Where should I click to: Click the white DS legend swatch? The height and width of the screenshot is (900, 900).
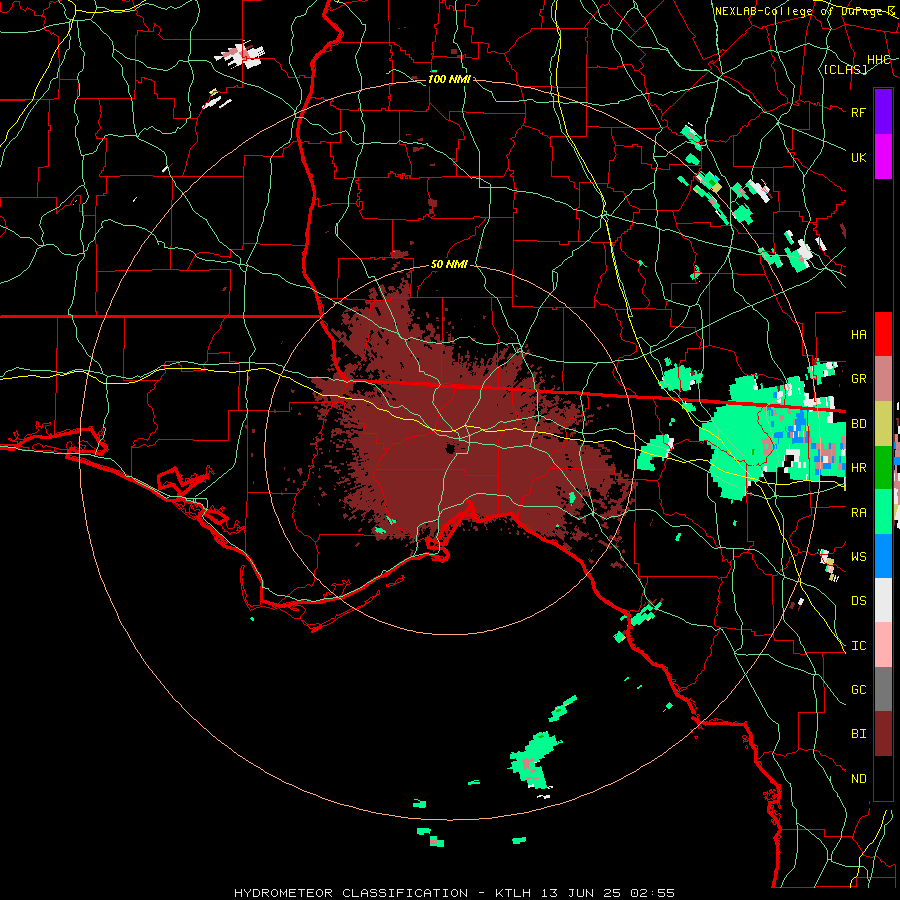(x=883, y=600)
